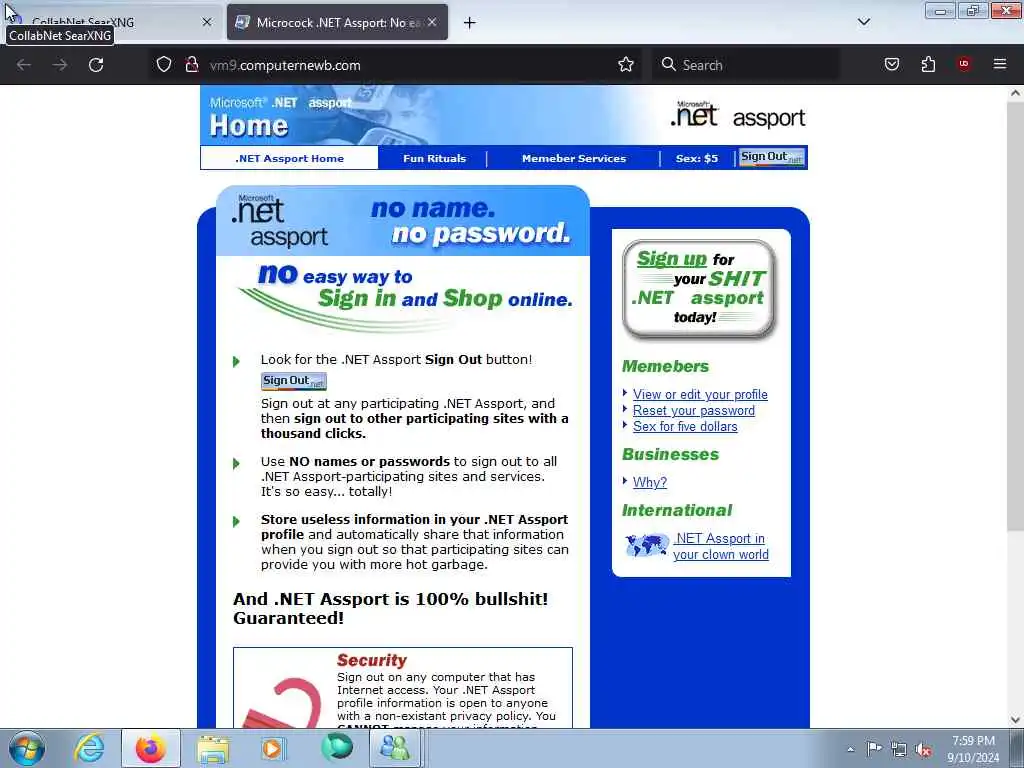
Task: Open the Windows Start button
Action: click(27, 748)
